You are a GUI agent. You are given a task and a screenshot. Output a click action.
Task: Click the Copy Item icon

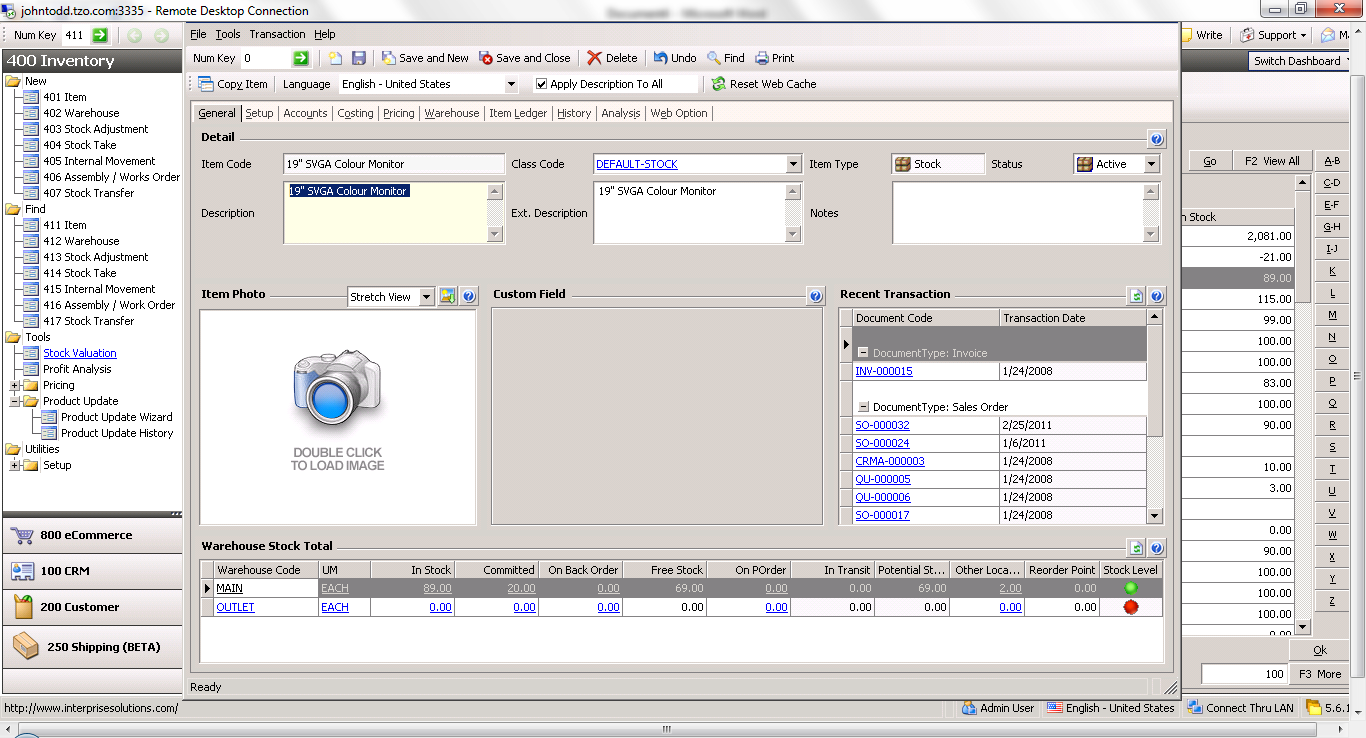pyautogui.click(x=206, y=85)
